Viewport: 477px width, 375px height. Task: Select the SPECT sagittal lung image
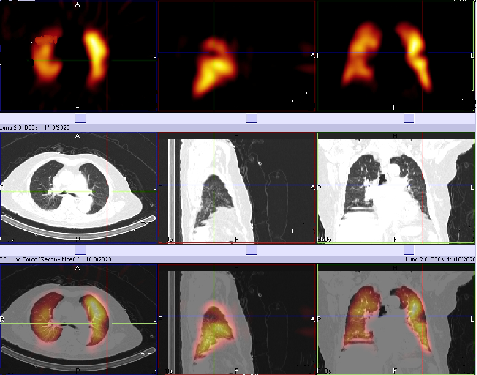pos(237,56)
